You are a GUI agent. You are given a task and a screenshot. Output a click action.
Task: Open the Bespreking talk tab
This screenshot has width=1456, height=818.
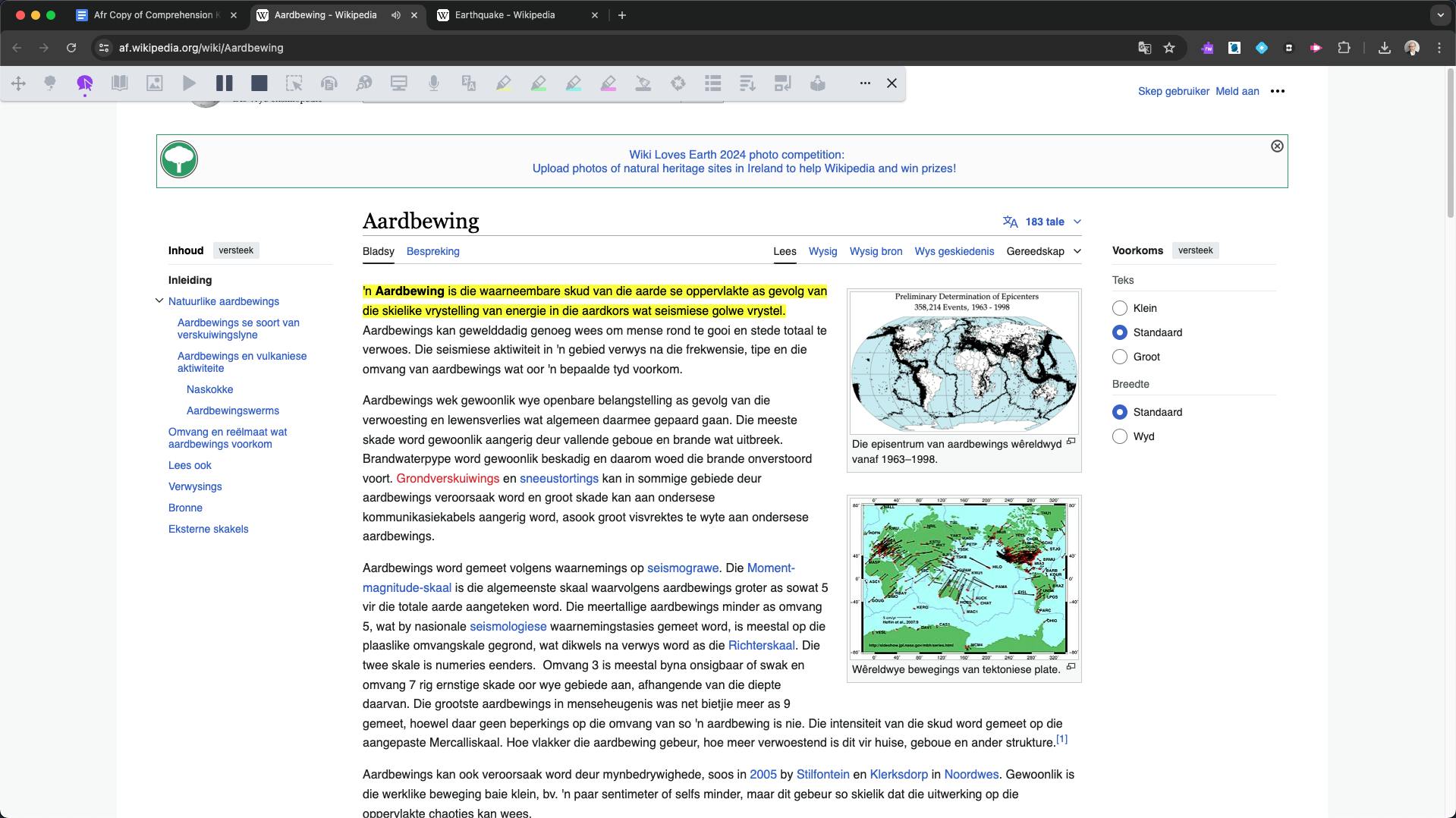point(432,251)
